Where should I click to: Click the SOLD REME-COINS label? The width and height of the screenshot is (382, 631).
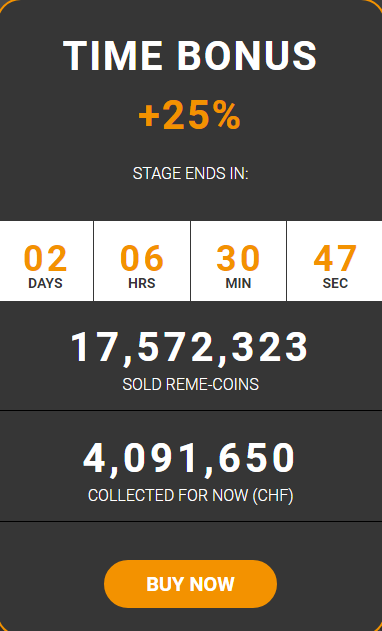[x=190, y=384]
